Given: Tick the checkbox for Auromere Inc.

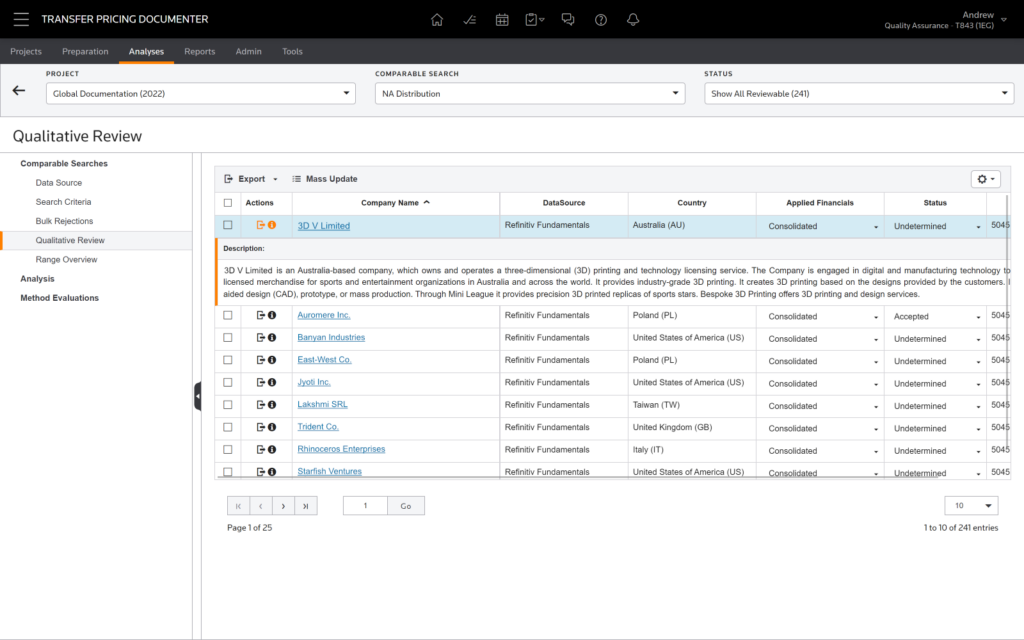Looking at the screenshot, I should pos(228,316).
